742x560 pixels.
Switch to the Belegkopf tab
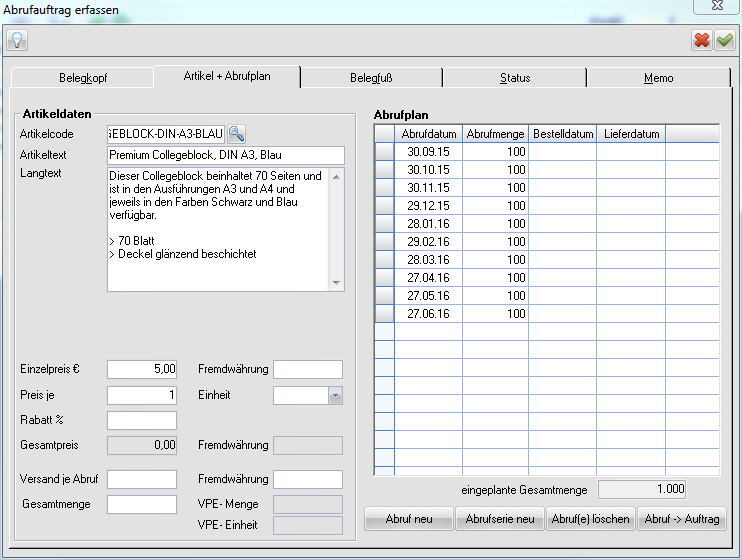tap(83, 78)
